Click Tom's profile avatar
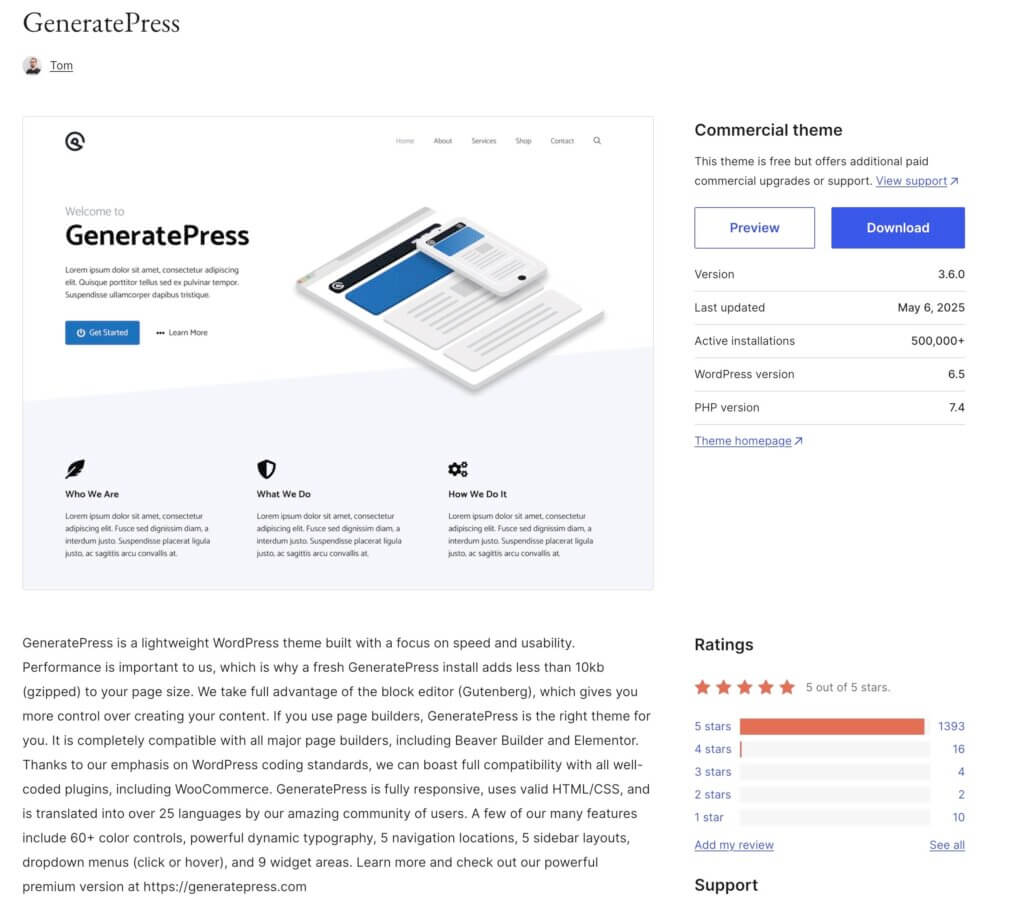The height and width of the screenshot is (909, 1024). coord(30,65)
